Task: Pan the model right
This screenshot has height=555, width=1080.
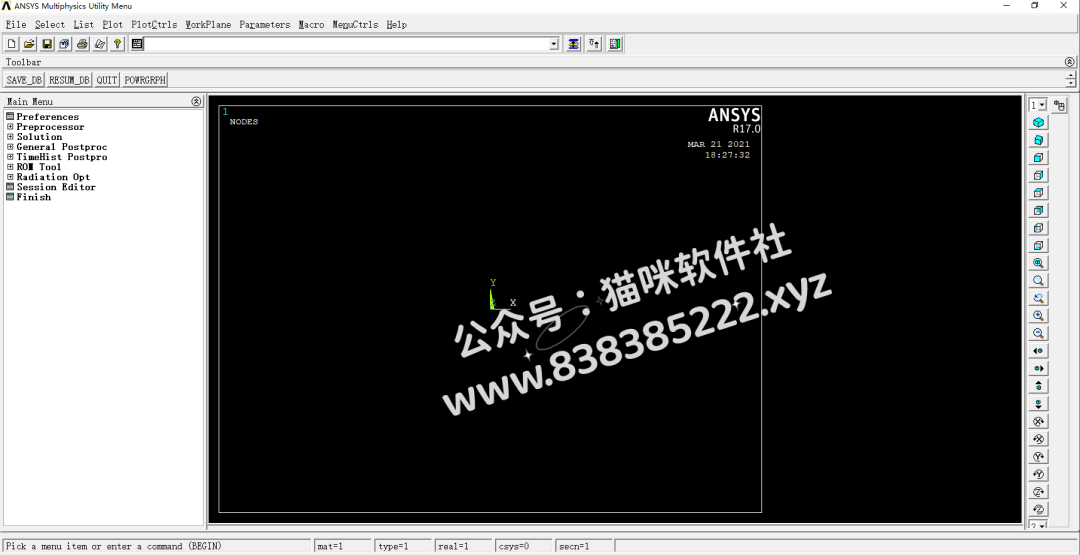Action: point(1039,368)
